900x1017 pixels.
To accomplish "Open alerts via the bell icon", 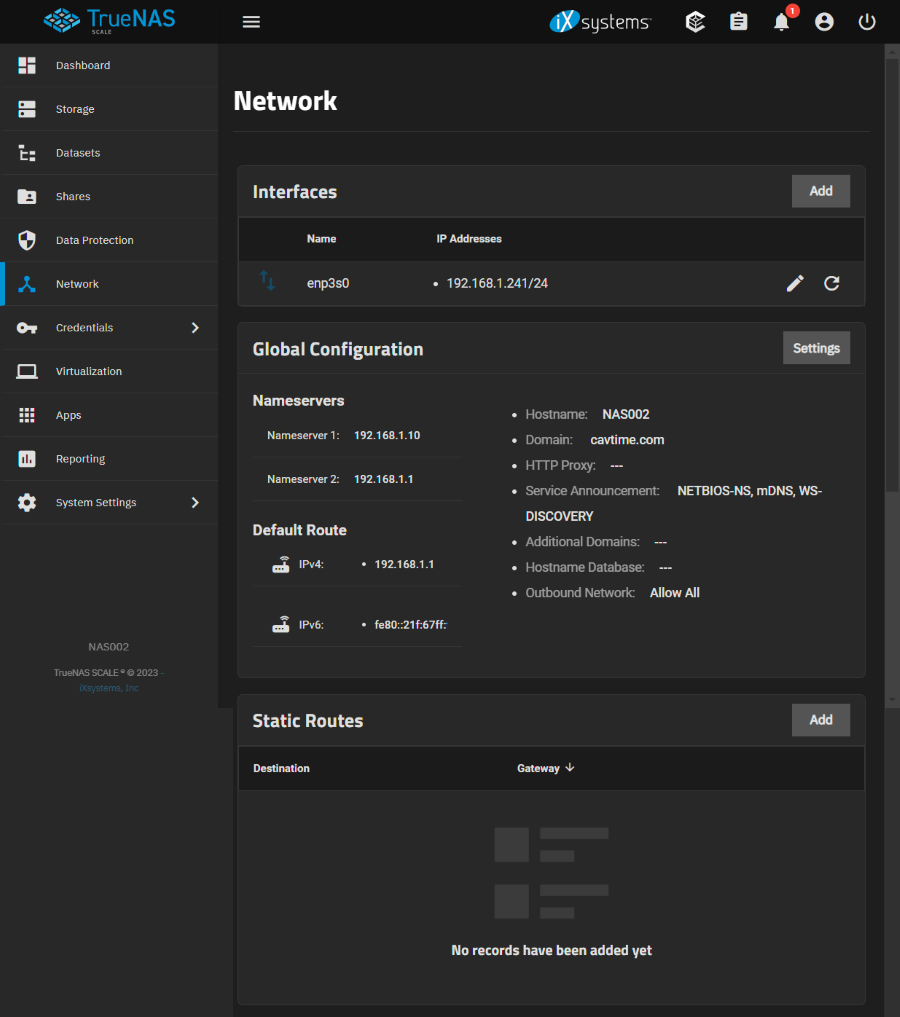I will [x=782, y=22].
